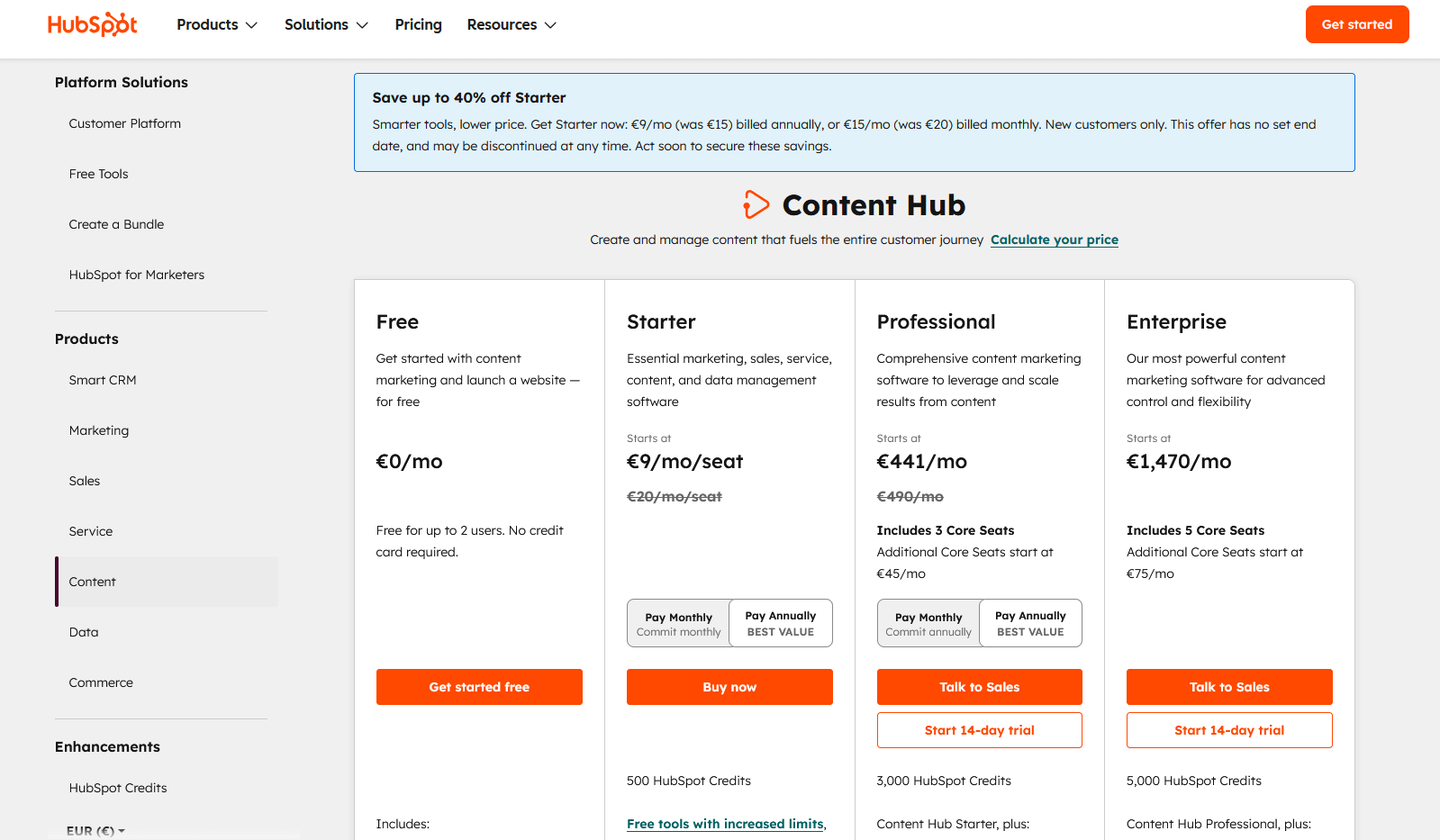Click the €9/mo/seat price text
Screen dimensions: 1440x840
pos(684,461)
